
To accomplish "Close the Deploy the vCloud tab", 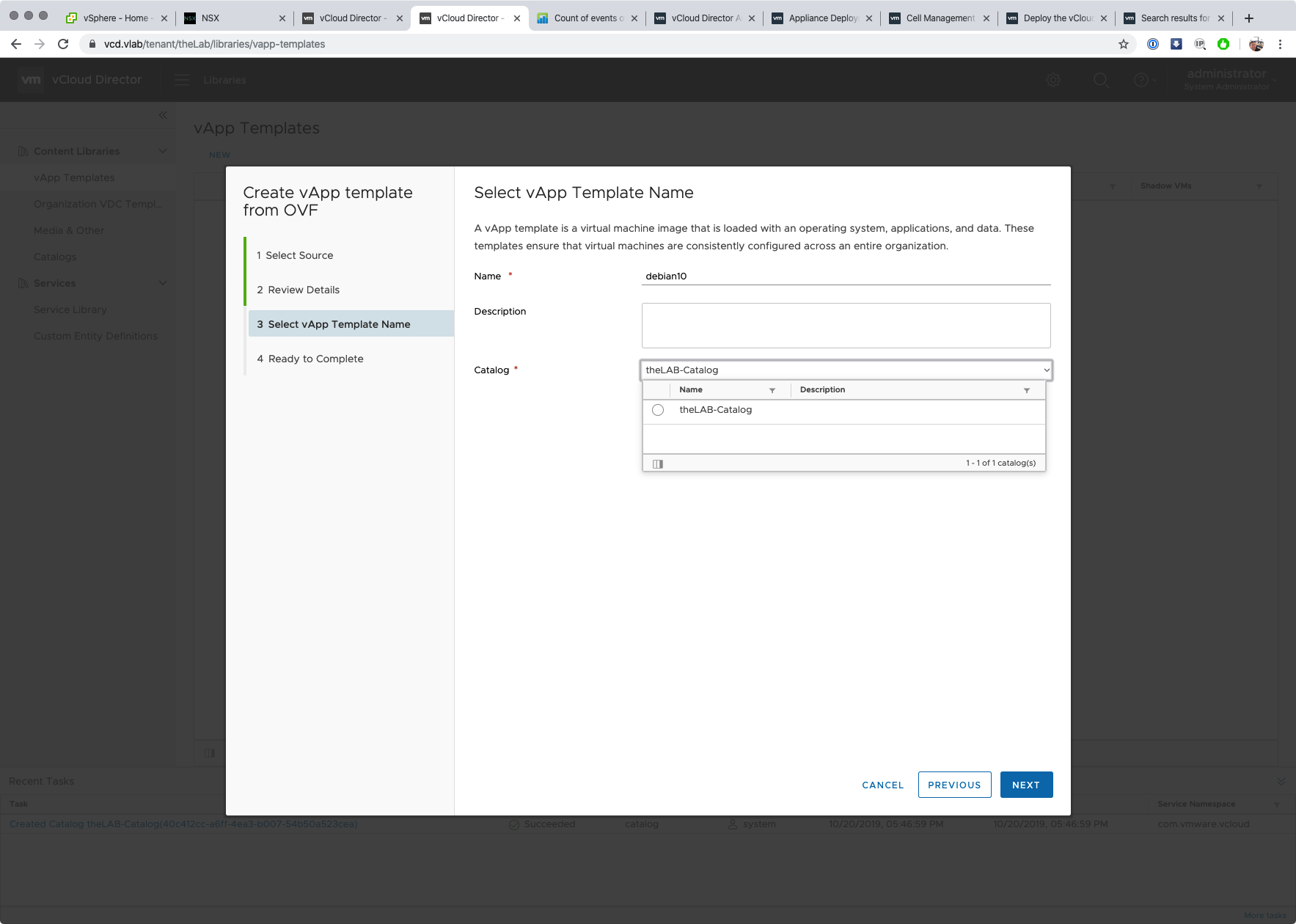I will 1104,18.
